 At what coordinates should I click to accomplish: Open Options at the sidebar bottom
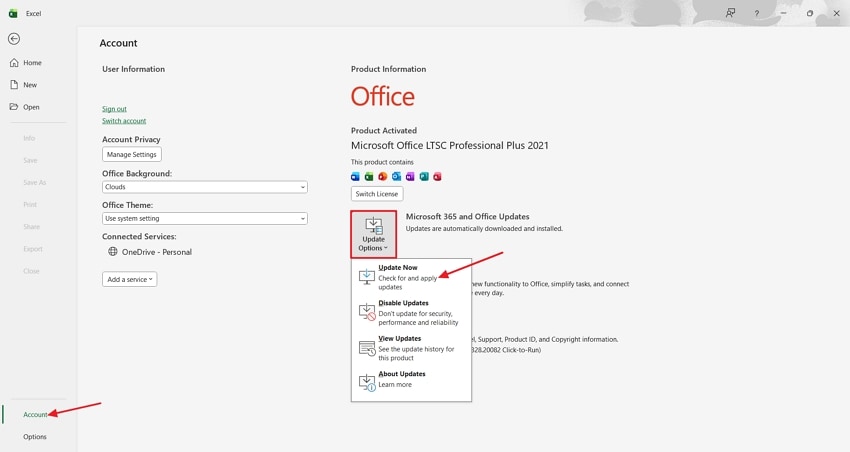(35, 437)
